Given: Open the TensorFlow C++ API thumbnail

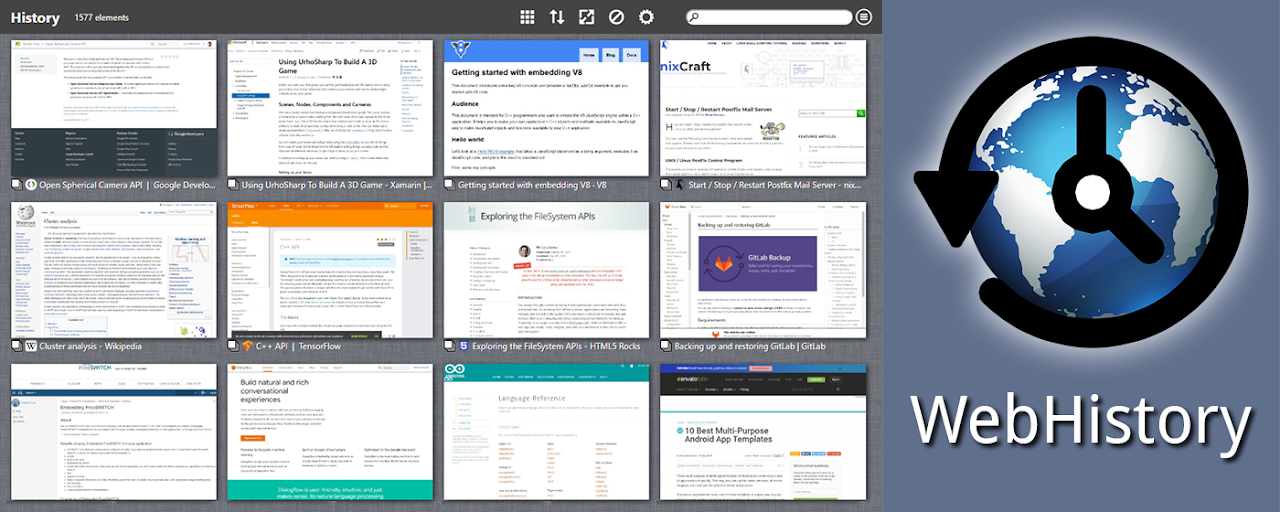Looking at the screenshot, I should [x=330, y=270].
